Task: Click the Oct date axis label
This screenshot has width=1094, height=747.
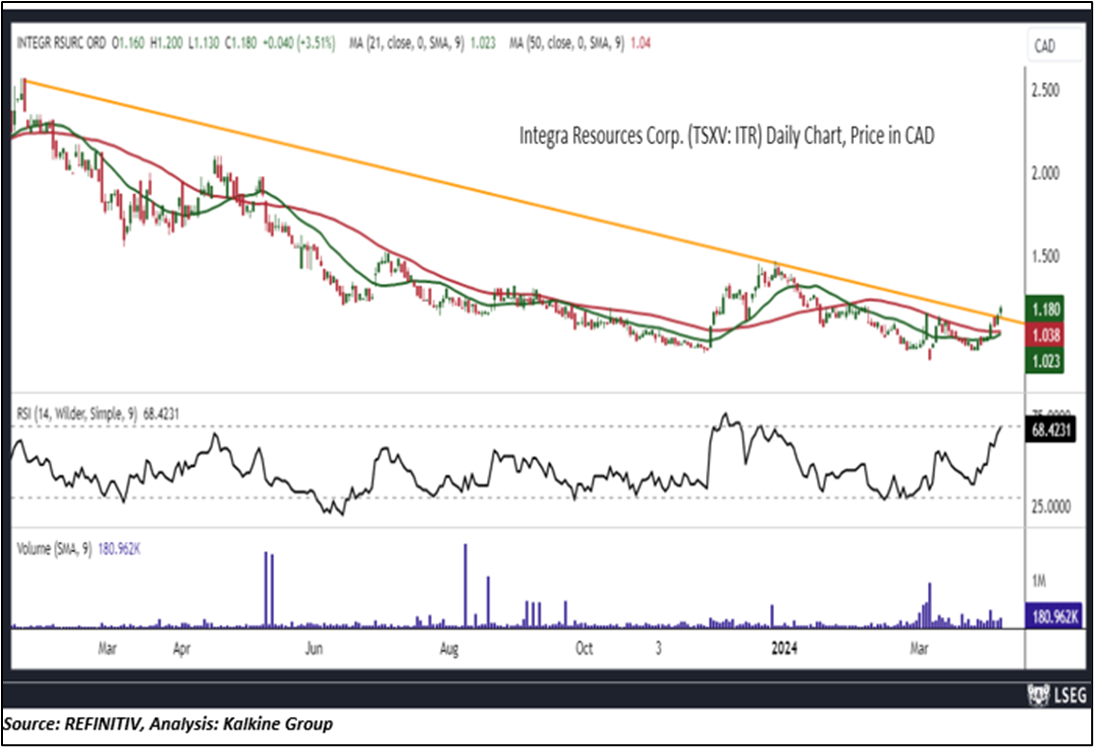Action: tap(585, 649)
